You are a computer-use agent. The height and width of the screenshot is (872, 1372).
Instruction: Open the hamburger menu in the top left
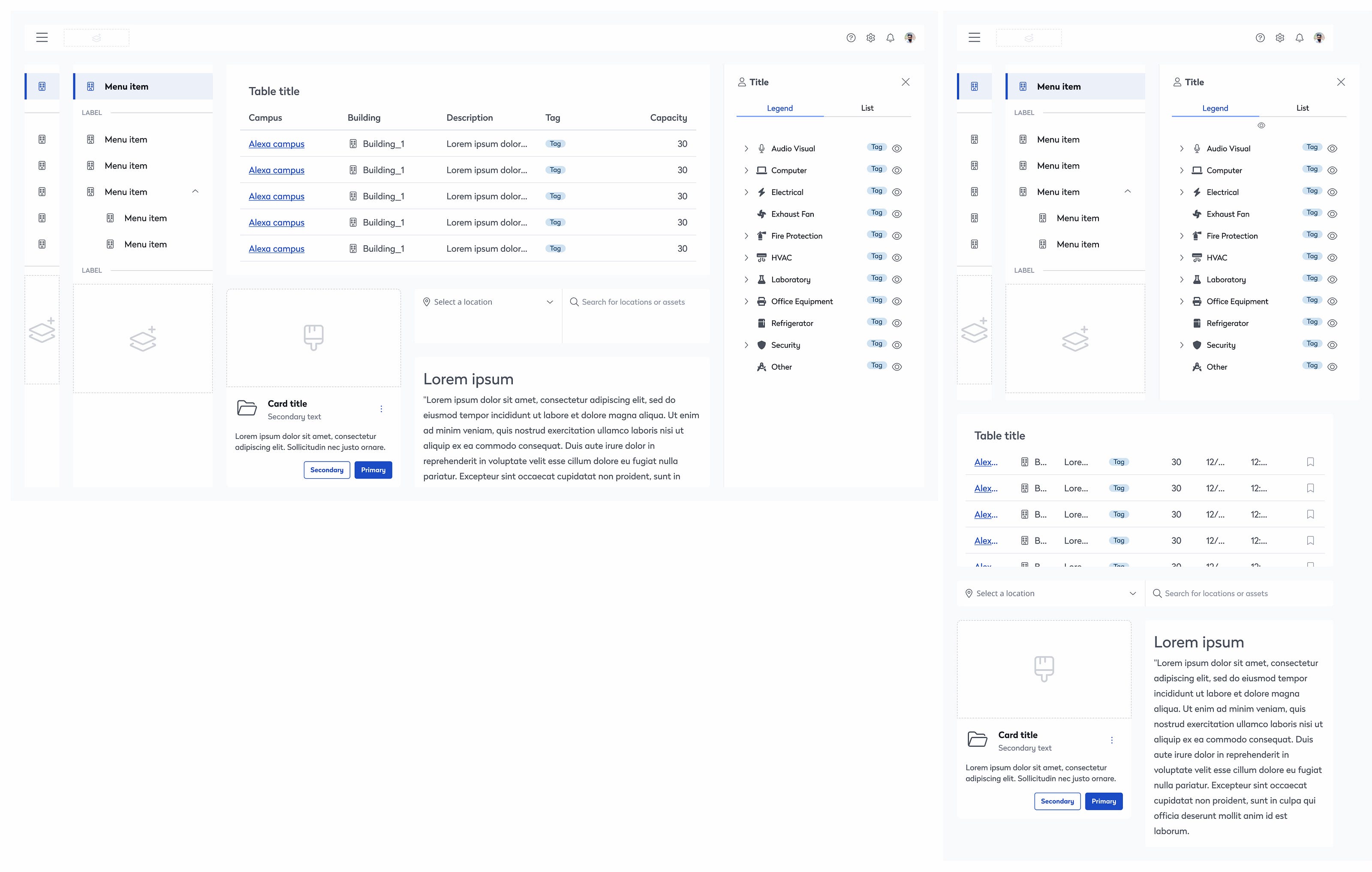click(43, 37)
